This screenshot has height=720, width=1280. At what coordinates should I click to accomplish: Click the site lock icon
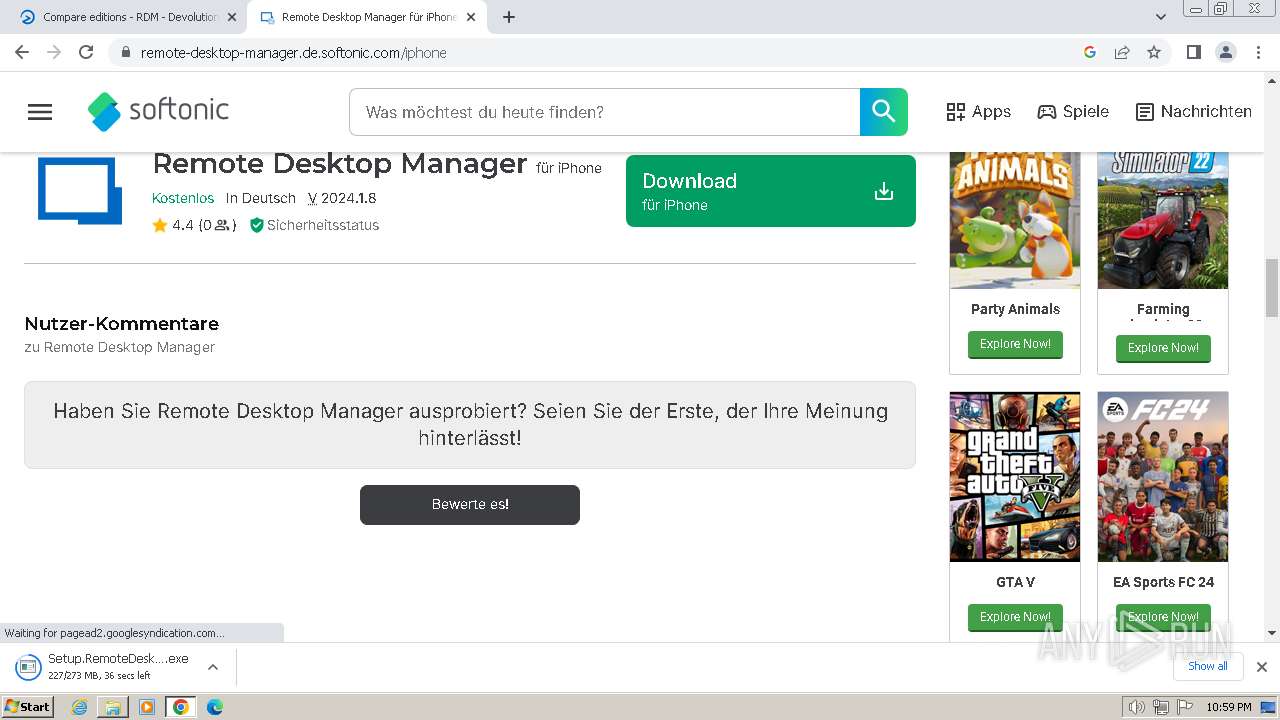(x=125, y=52)
